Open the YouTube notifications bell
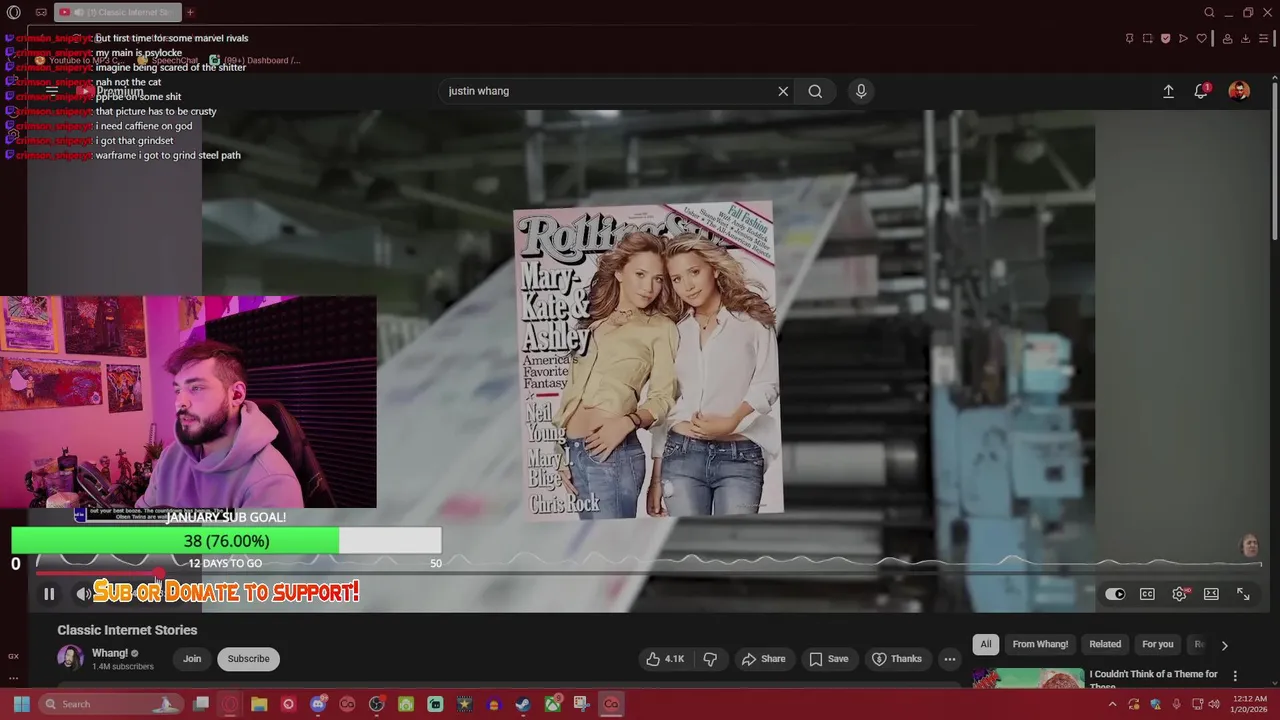The width and height of the screenshot is (1280, 720). [1201, 91]
